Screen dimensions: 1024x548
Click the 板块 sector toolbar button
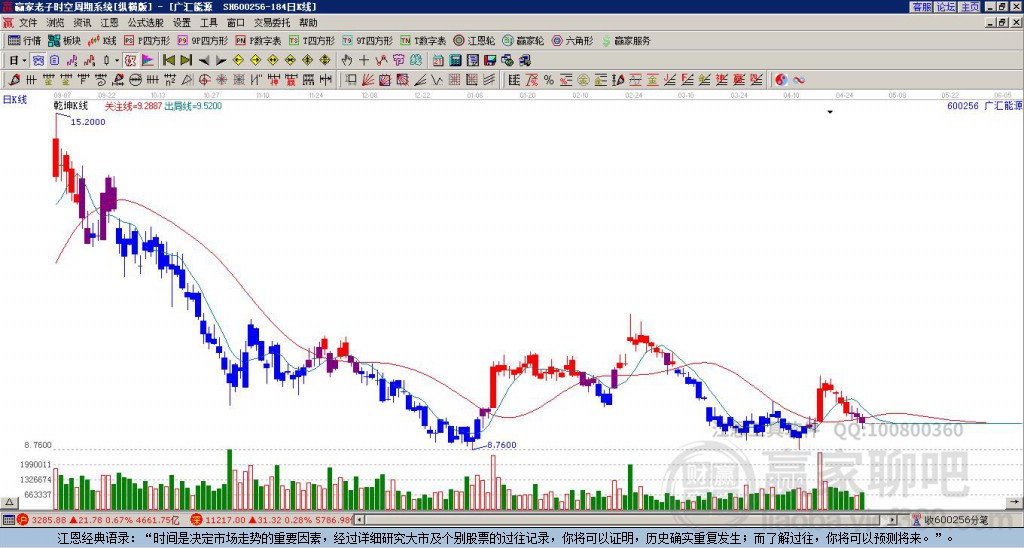[64, 40]
